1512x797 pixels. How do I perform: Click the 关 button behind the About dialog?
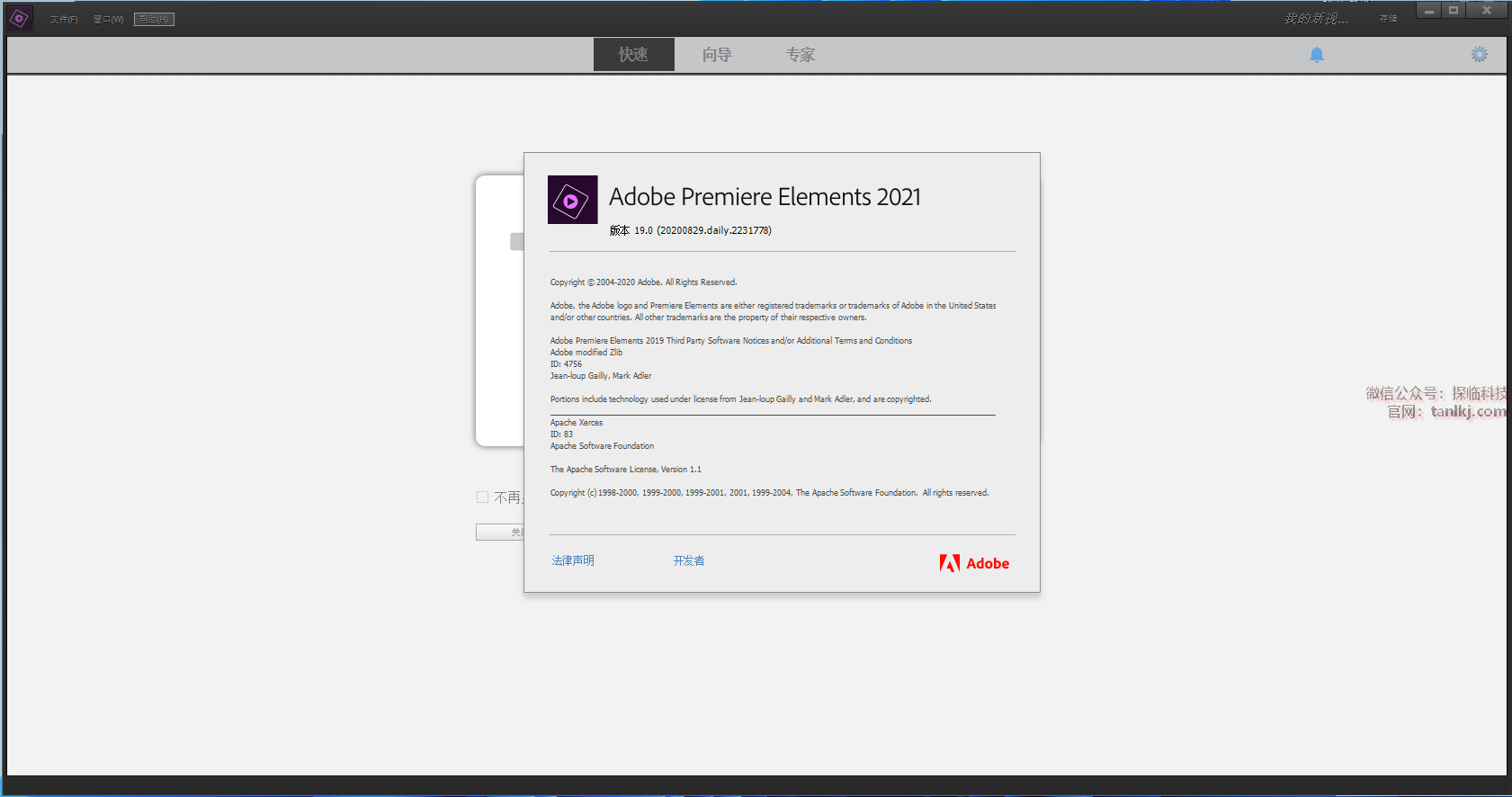tap(500, 533)
